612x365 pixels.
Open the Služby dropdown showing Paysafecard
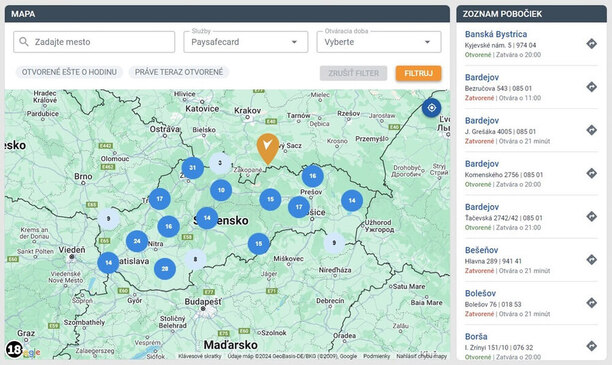246,42
